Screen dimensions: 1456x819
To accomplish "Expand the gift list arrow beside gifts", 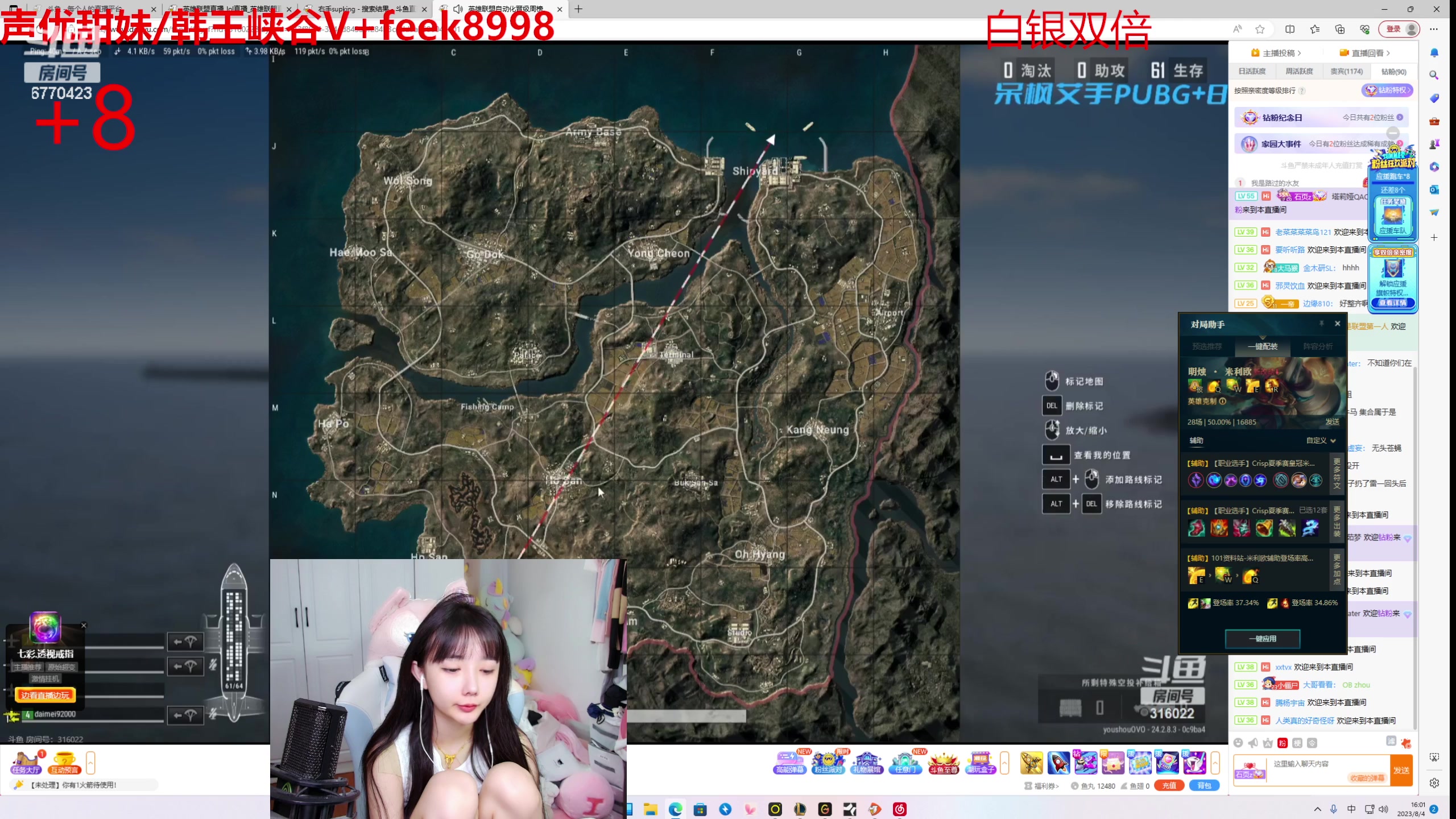I will coord(1215,763).
